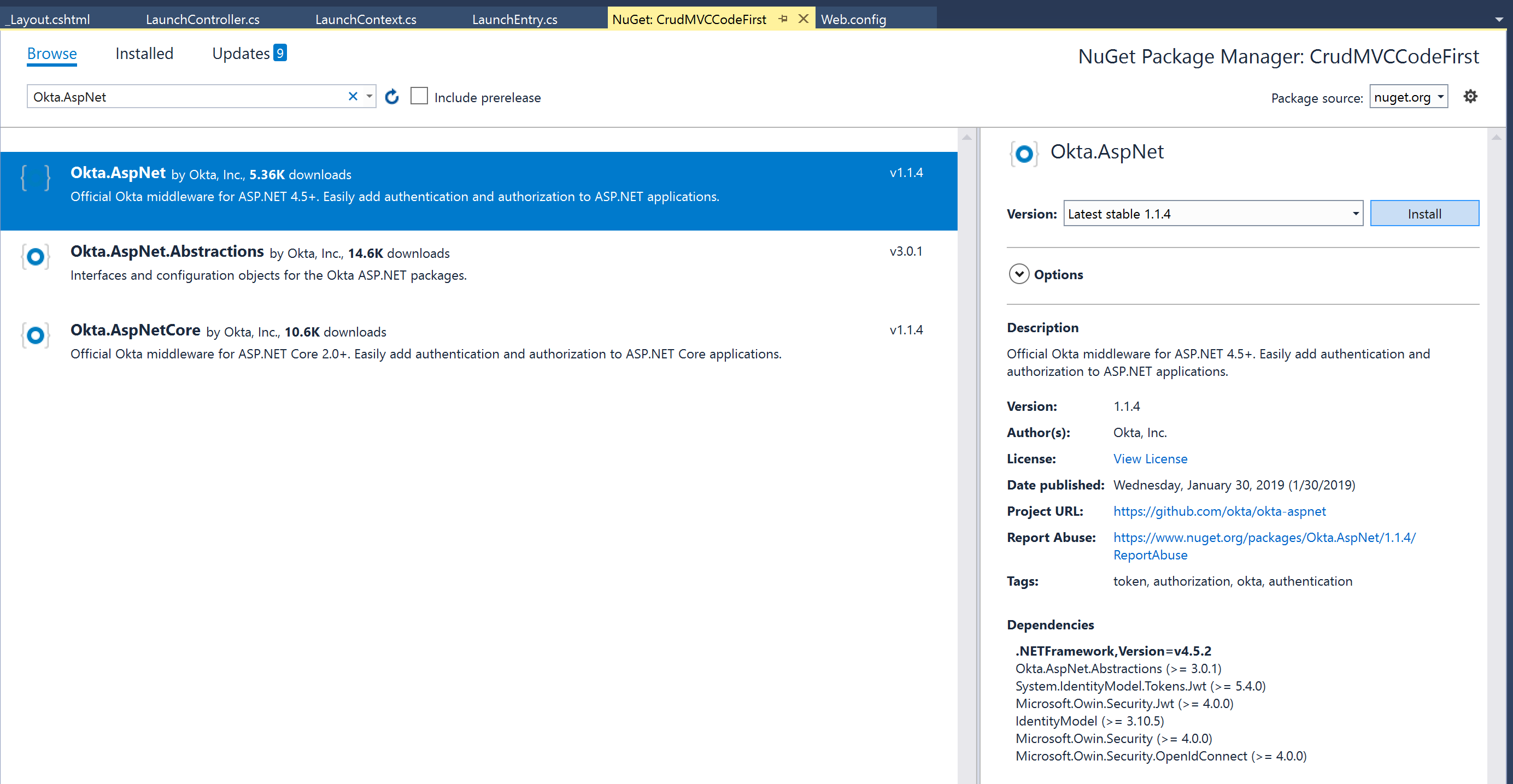Open NuGet settings gear icon
Image resolution: width=1513 pixels, height=784 pixels.
click(x=1470, y=97)
